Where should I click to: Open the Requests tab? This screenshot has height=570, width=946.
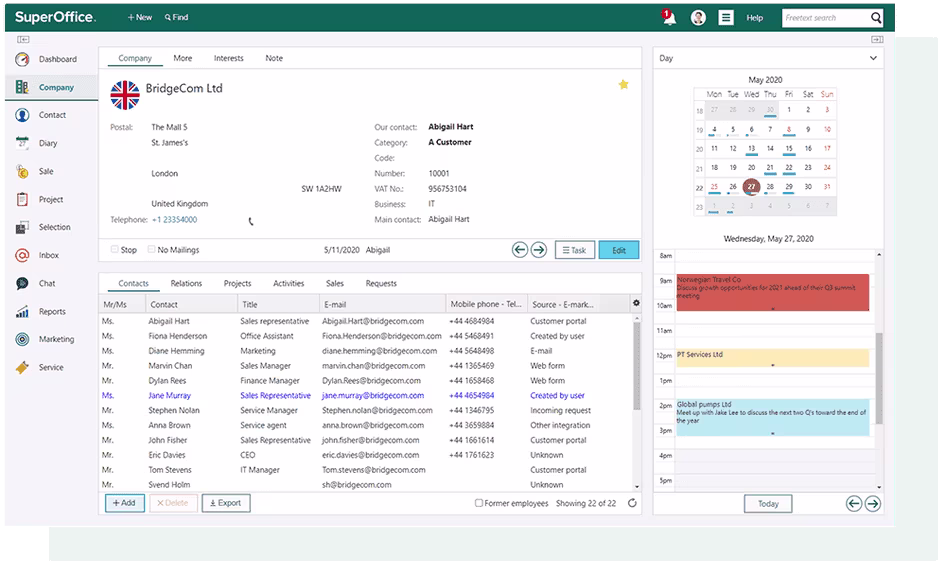tap(381, 283)
